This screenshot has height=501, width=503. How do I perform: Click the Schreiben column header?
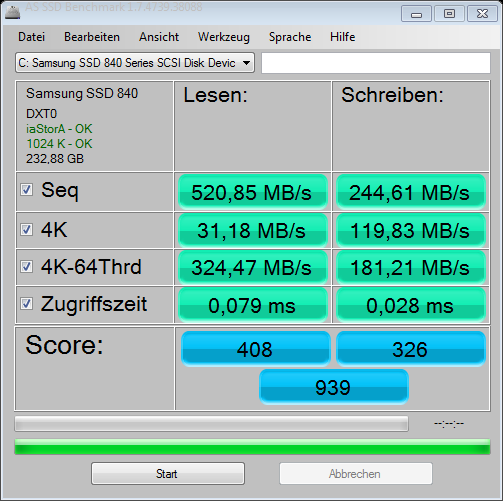point(392,95)
